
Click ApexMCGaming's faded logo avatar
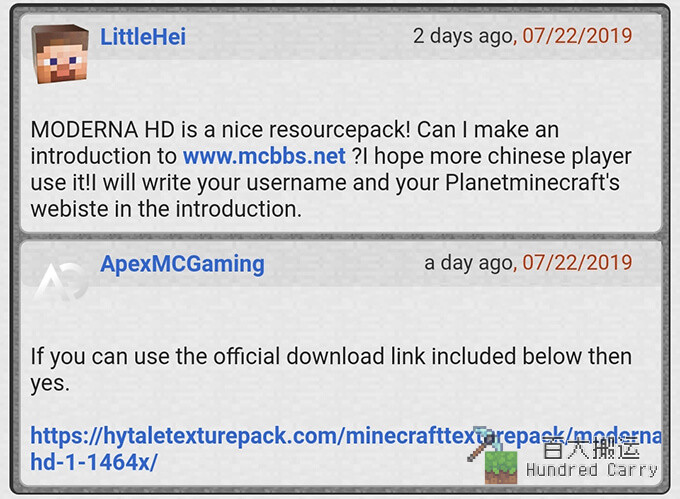point(61,282)
